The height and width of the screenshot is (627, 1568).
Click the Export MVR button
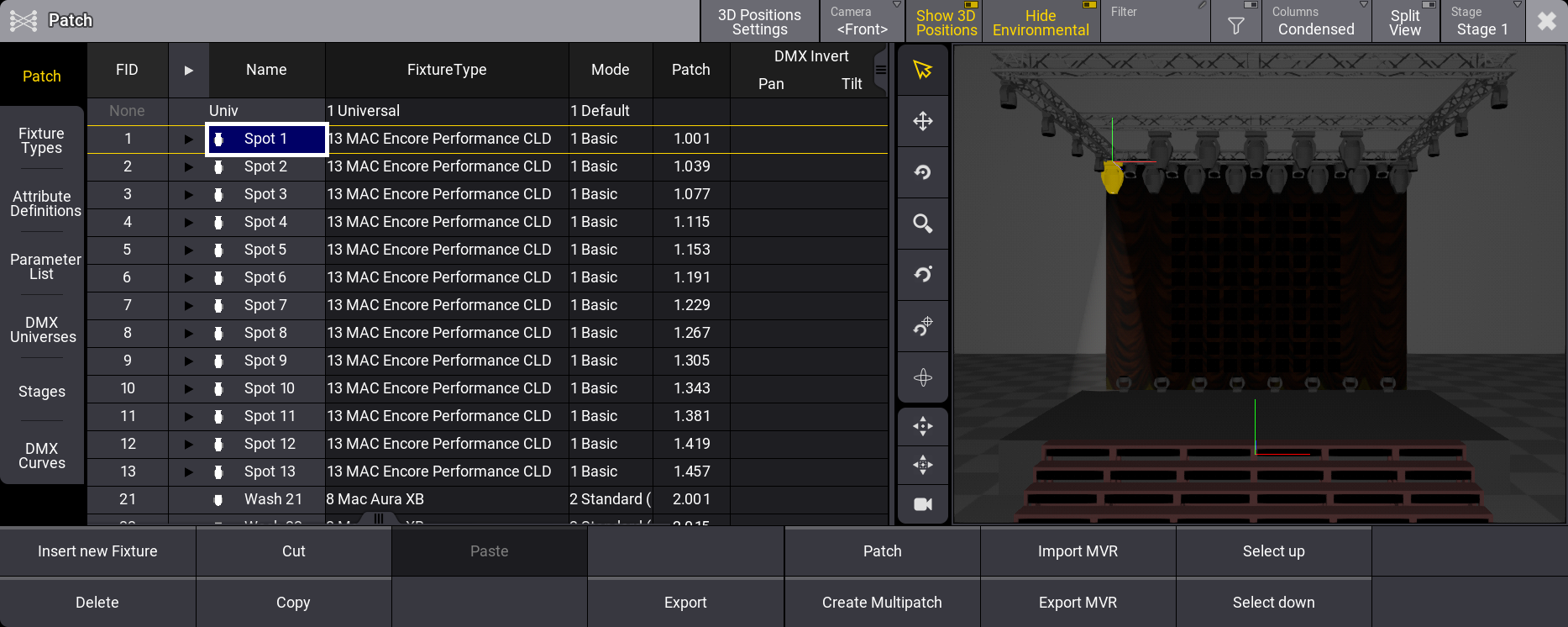[x=1078, y=603]
